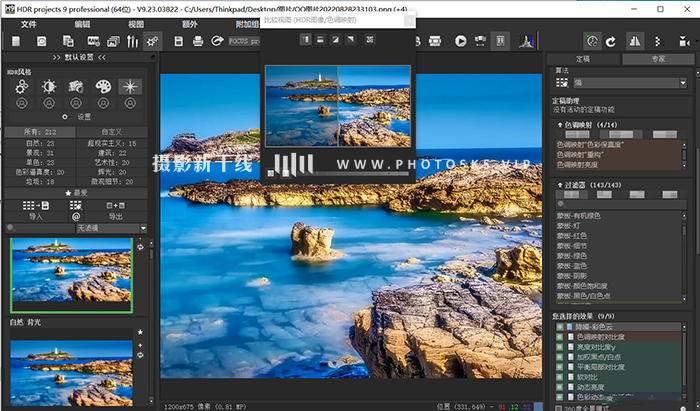Viewport: 700px width, 411px height.
Task: Click the sliders adjustment toolbar icon
Action: [x=133, y=42]
